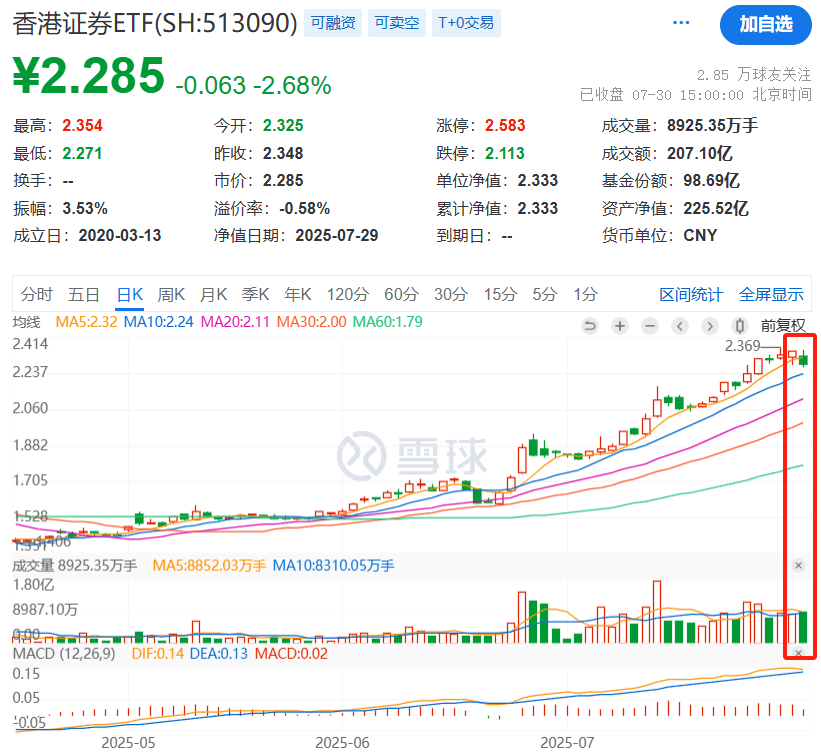Screen dimensions: 821x756
Task: Switch to the 5分 interval tab
Action: tap(545, 295)
